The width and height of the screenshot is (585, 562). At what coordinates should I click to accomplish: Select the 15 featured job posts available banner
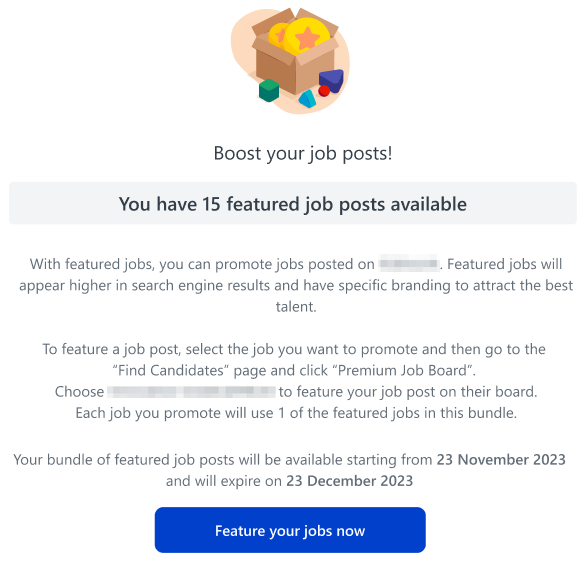(x=293, y=203)
